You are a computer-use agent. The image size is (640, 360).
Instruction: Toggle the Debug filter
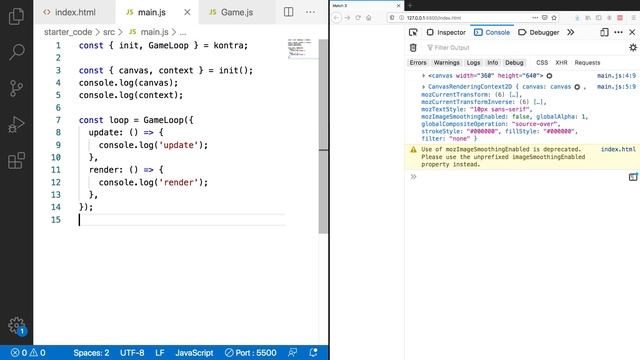[x=514, y=62]
